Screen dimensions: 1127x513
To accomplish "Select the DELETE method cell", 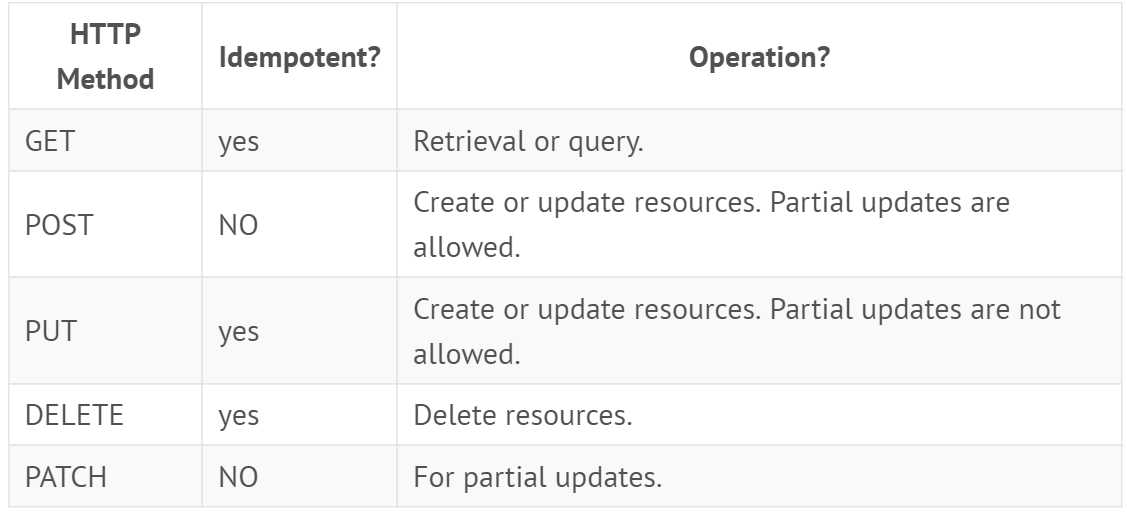I will [x=74, y=415].
